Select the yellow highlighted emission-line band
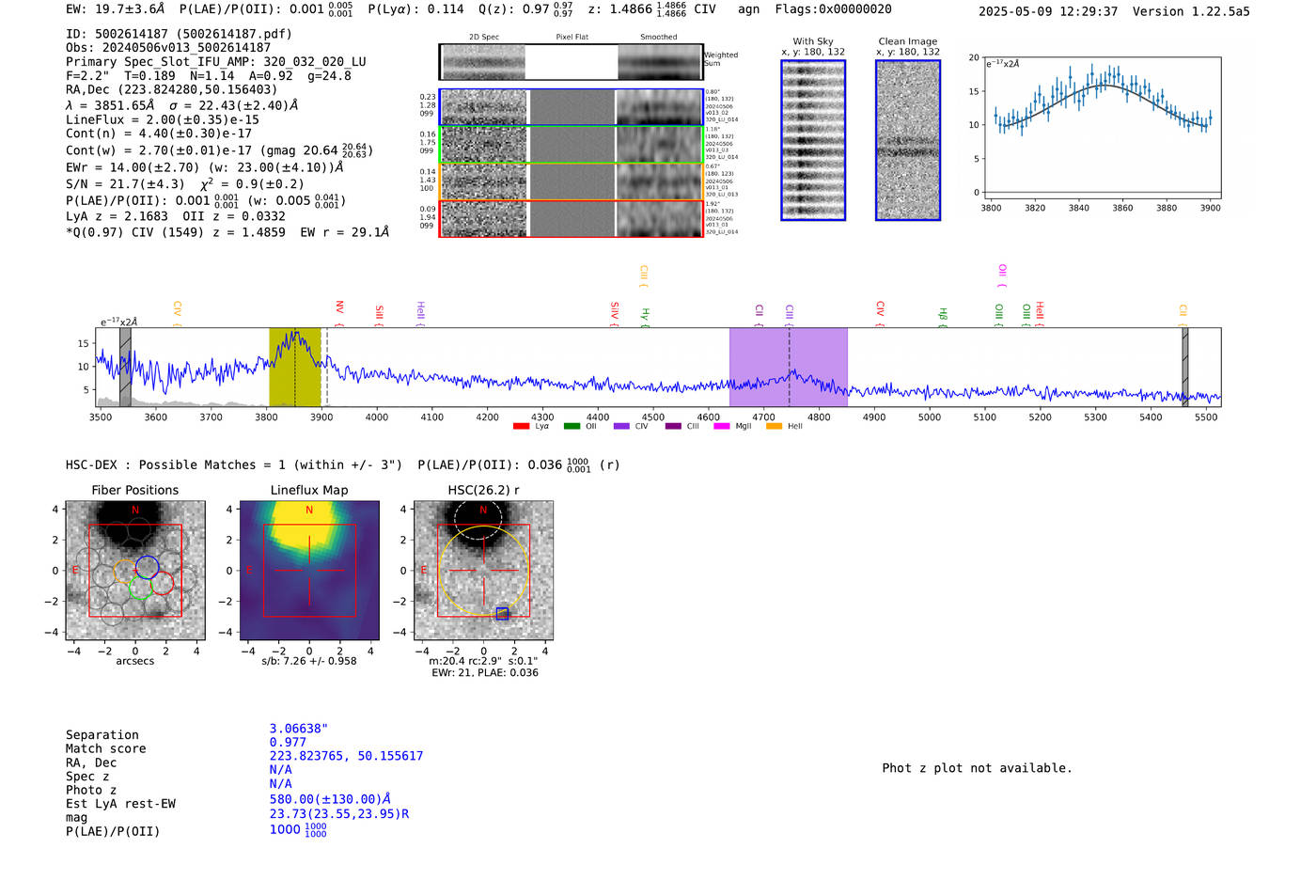This screenshot has width=1316, height=896. tap(295, 367)
